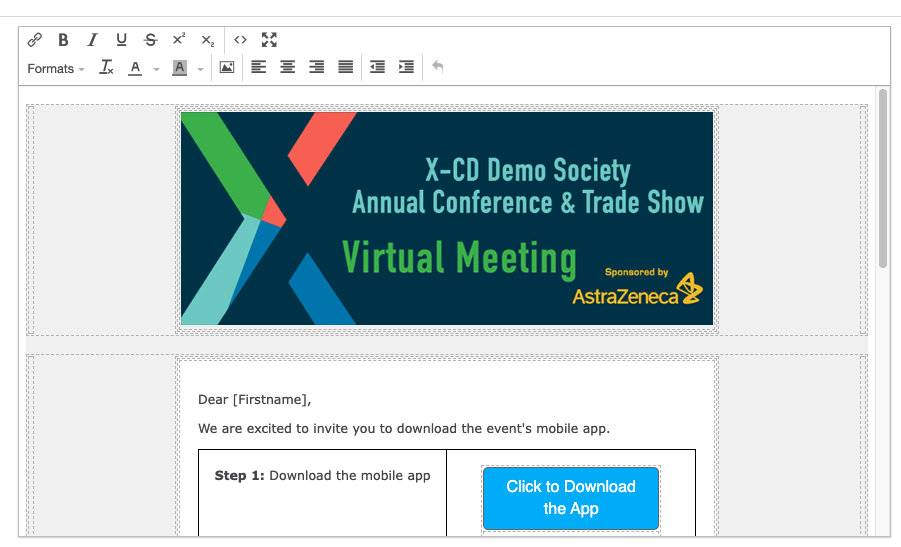Click the insert link icon
The height and width of the screenshot is (547, 901).
[x=35, y=40]
